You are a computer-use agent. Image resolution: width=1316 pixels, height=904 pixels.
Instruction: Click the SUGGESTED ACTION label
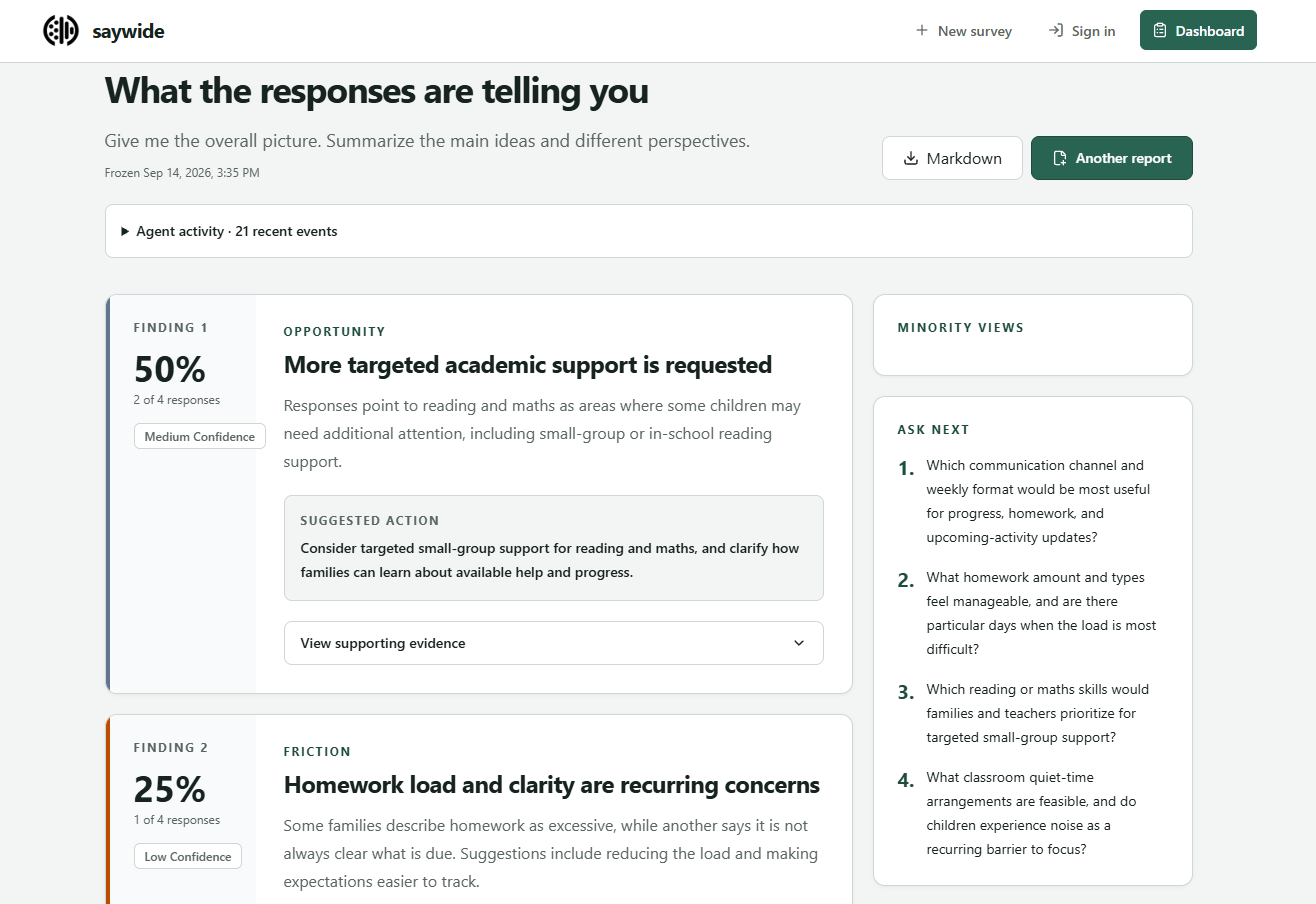tap(370, 521)
